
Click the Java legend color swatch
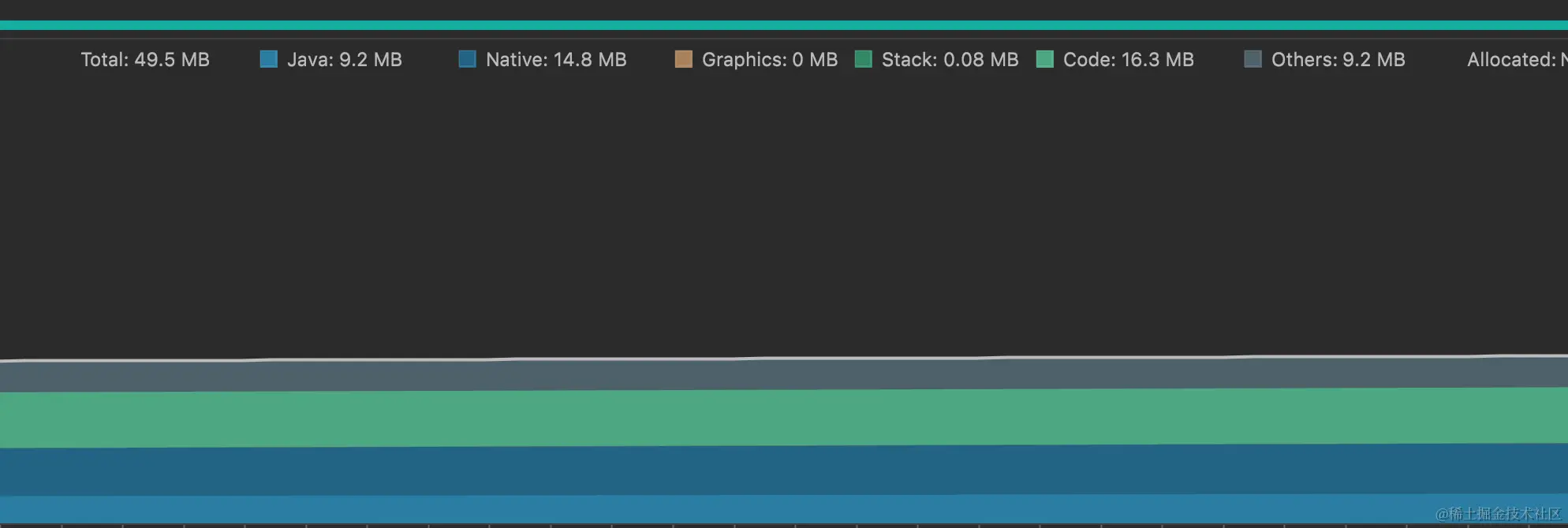tap(269, 60)
